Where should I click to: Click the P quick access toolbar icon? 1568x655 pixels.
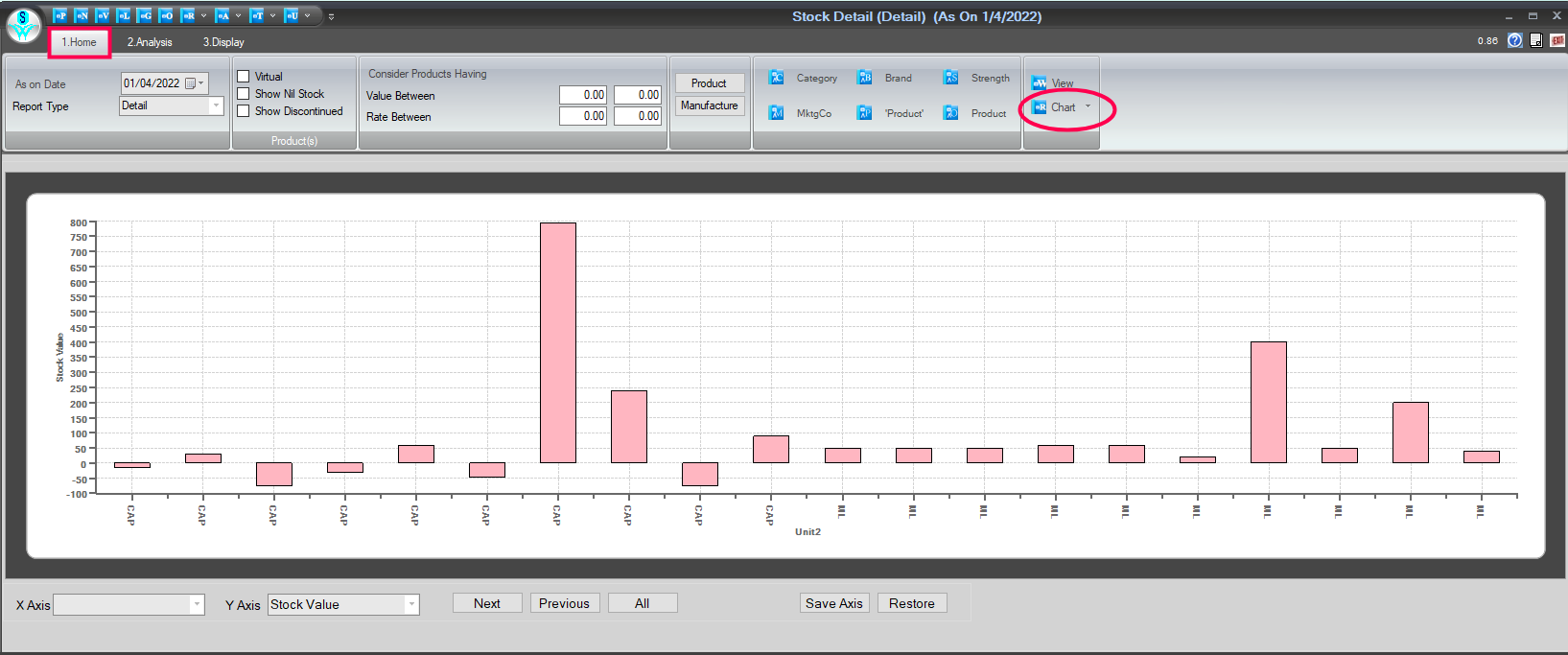[60, 15]
